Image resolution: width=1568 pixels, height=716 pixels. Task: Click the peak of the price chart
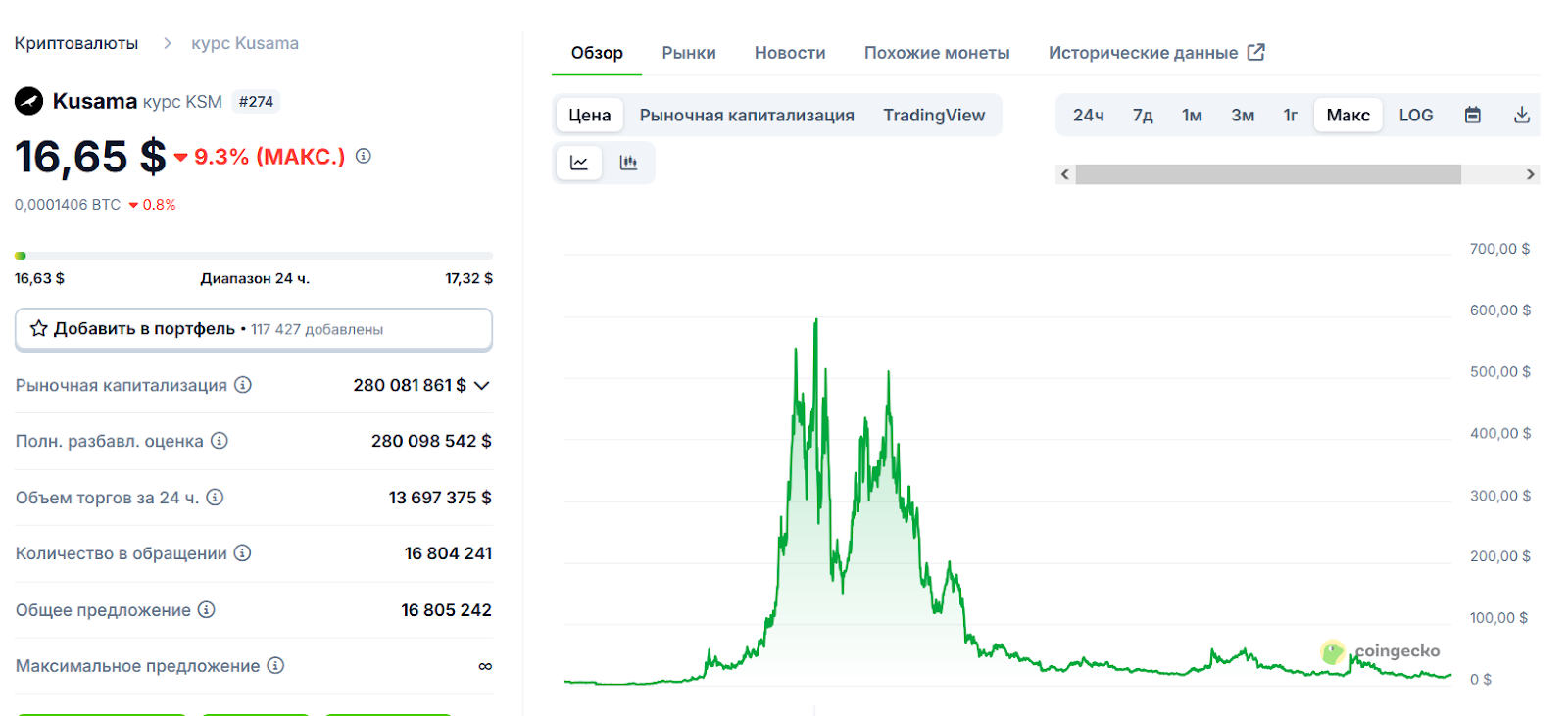(x=815, y=321)
